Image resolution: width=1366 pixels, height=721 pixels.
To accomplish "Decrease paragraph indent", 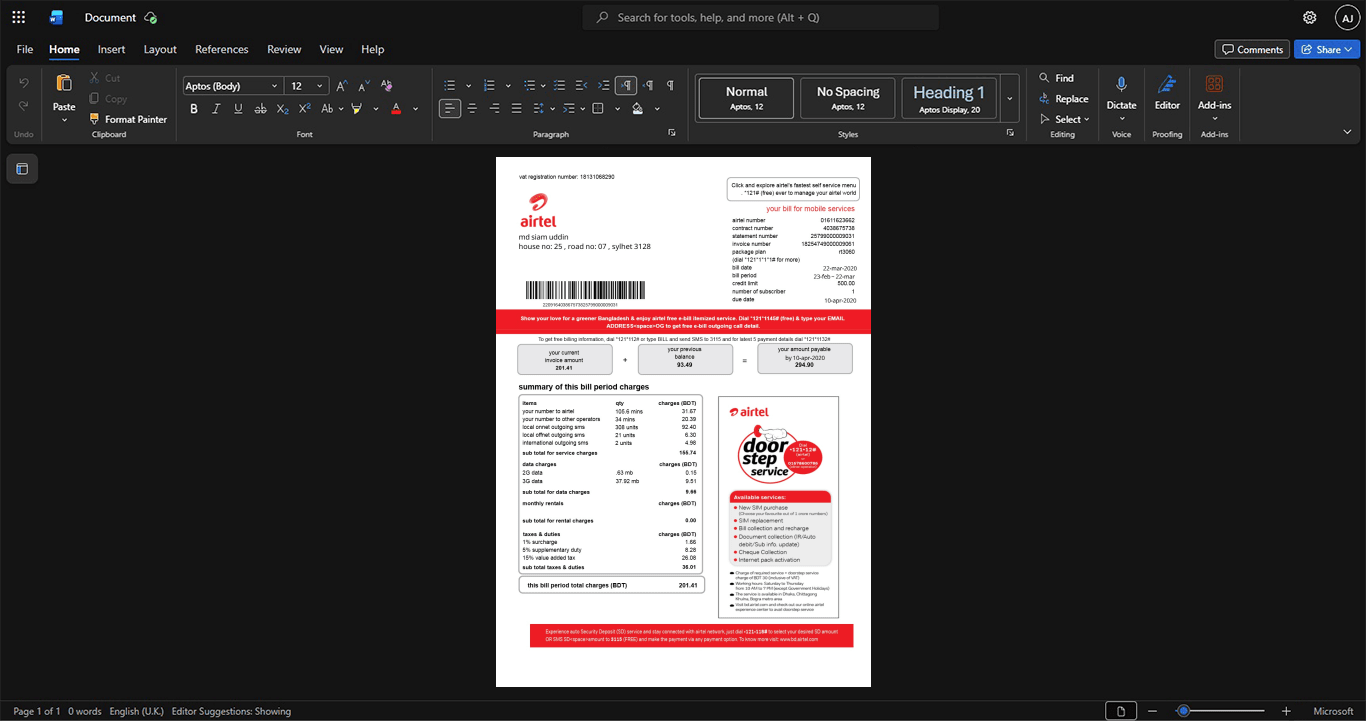I will 581,86.
